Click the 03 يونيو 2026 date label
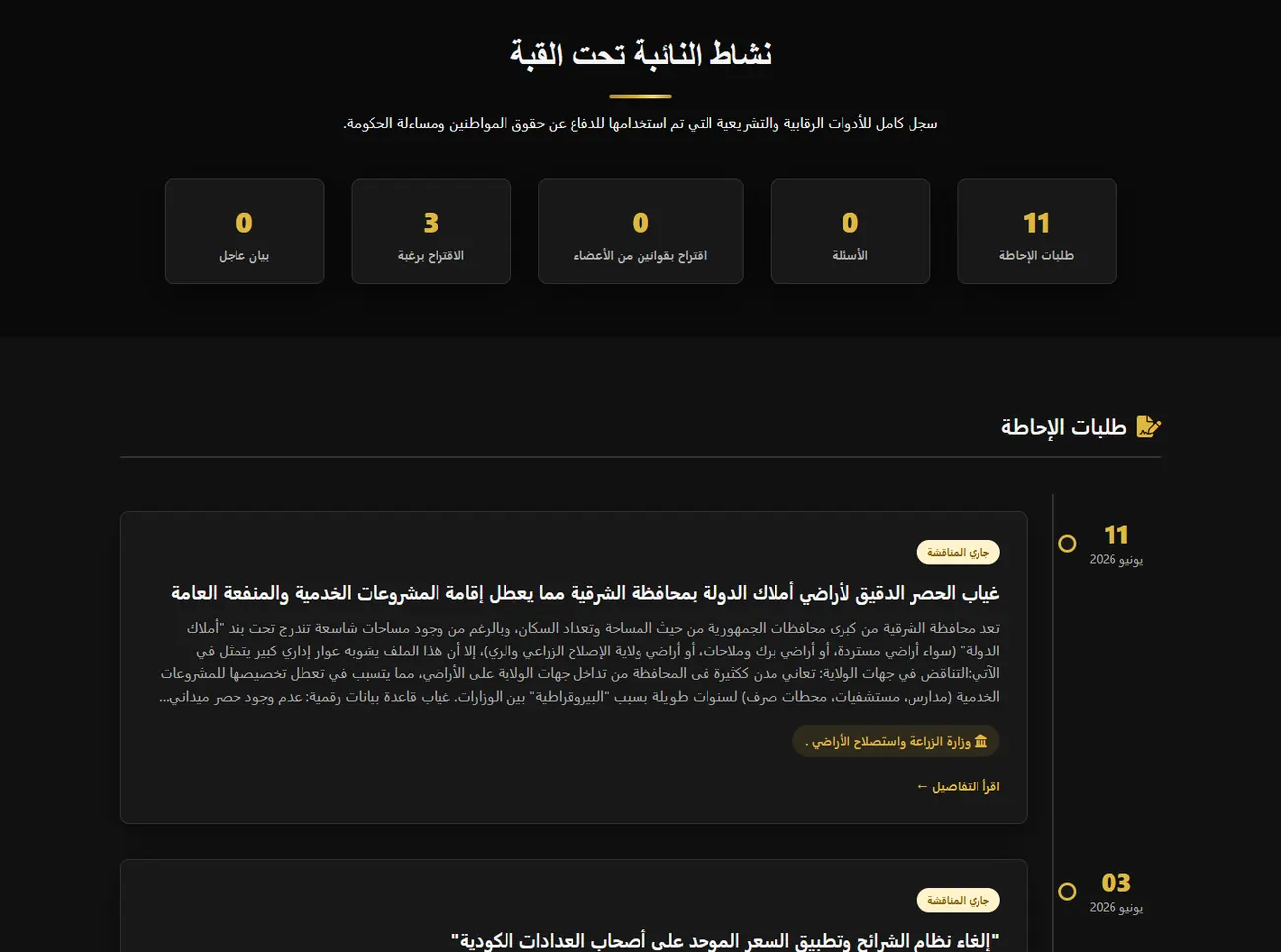Screen dimensions: 1281x952 pos(1116,892)
